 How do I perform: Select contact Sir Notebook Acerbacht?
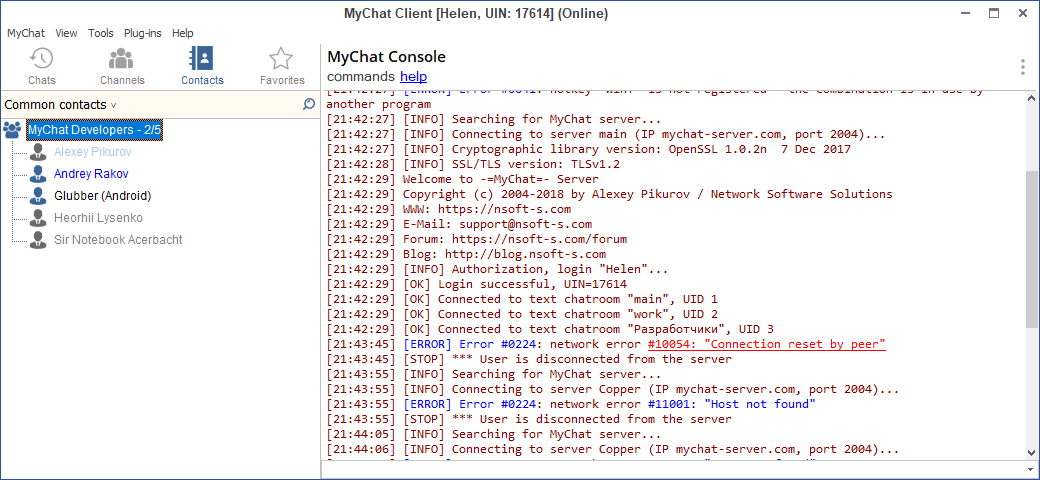point(118,239)
